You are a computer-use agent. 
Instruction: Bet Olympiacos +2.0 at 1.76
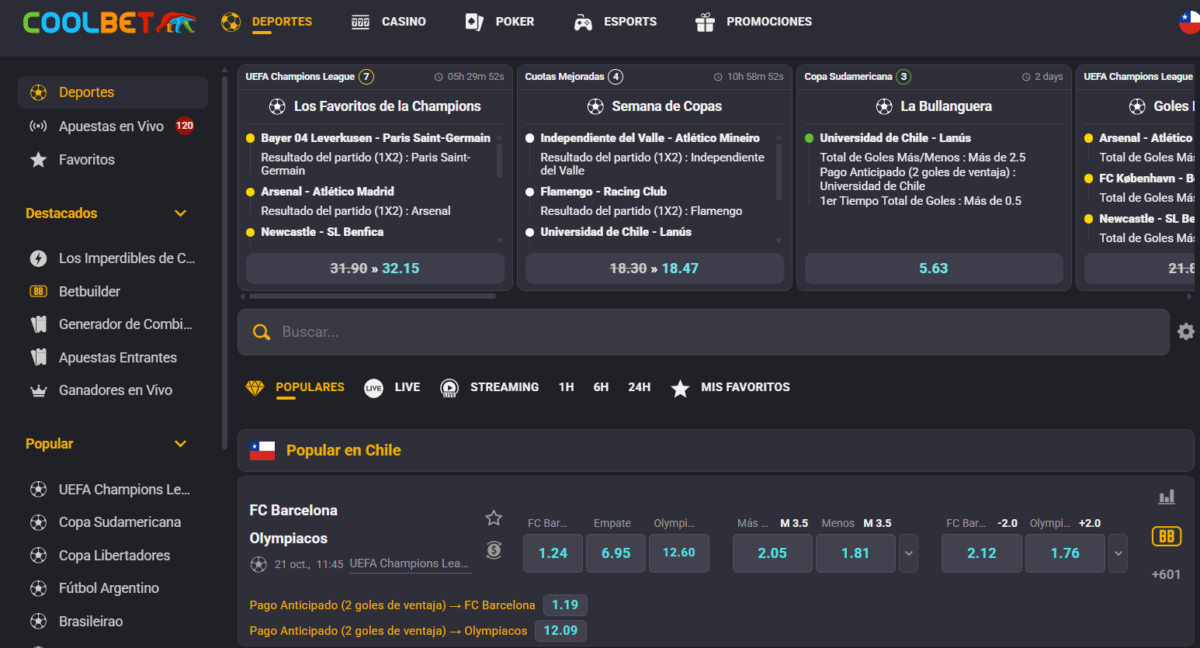1065,553
